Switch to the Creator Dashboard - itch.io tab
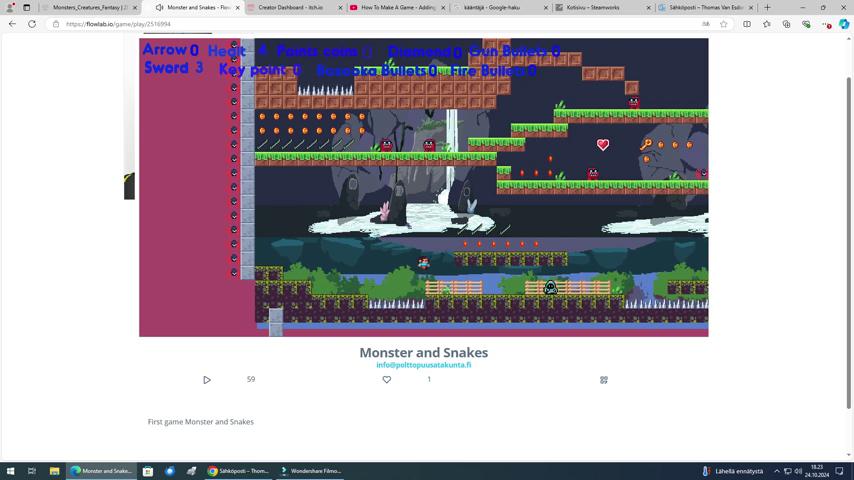 pyautogui.click(x=290, y=7)
